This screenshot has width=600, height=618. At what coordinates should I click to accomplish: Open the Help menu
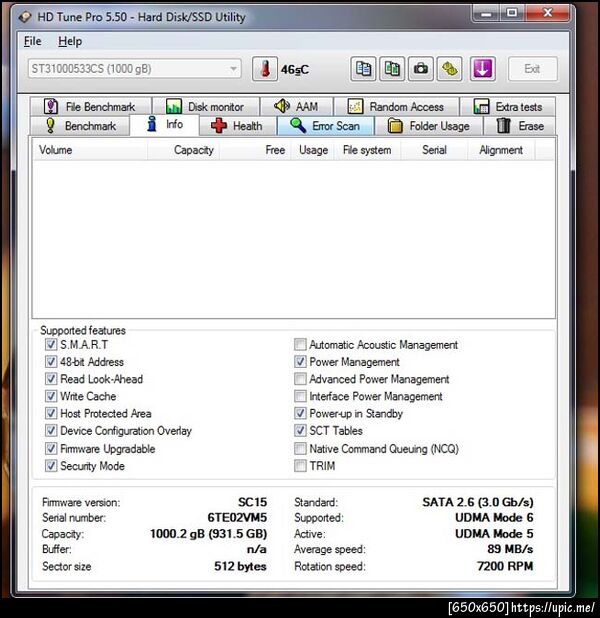(x=70, y=41)
